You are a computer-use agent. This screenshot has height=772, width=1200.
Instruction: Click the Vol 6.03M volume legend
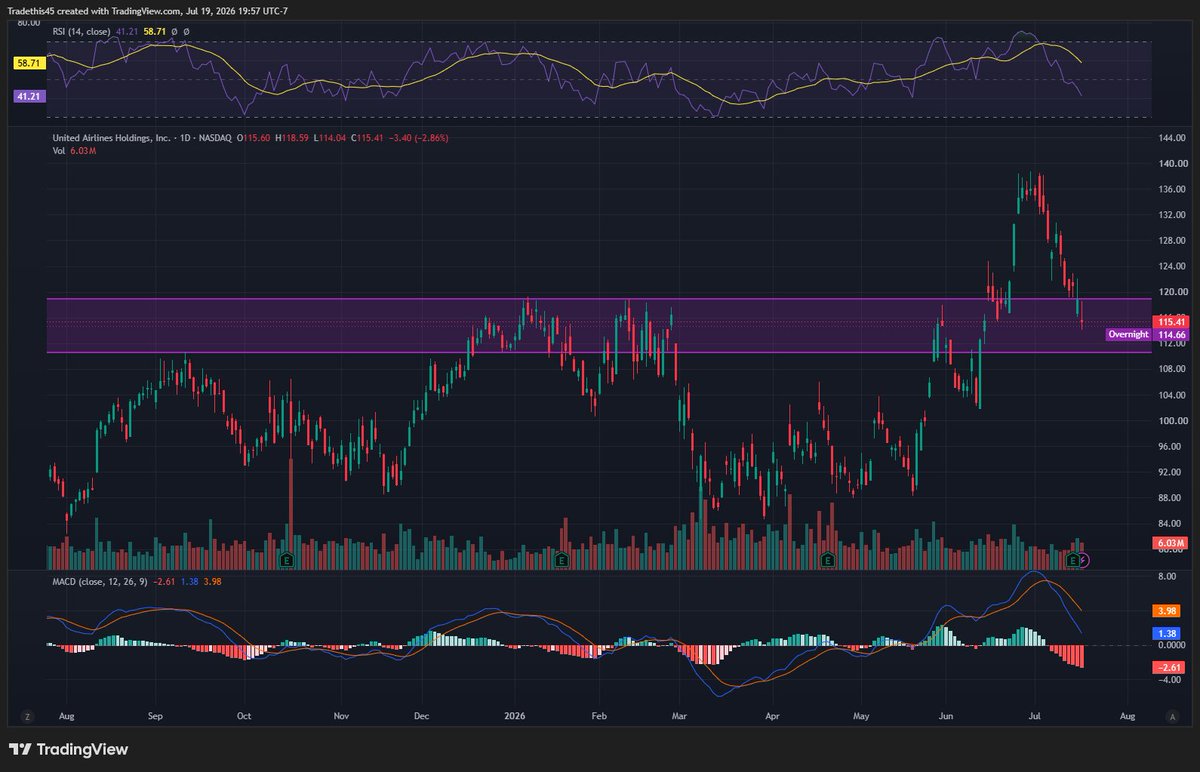(x=74, y=150)
